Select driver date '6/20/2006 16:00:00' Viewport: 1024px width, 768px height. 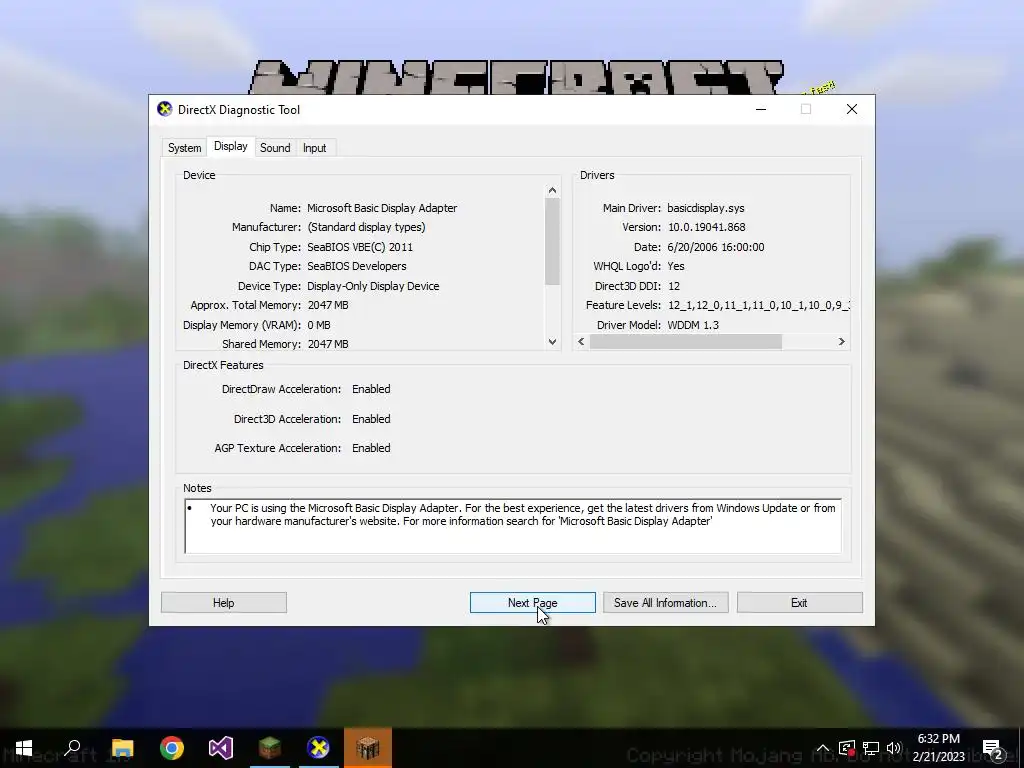click(x=716, y=247)
